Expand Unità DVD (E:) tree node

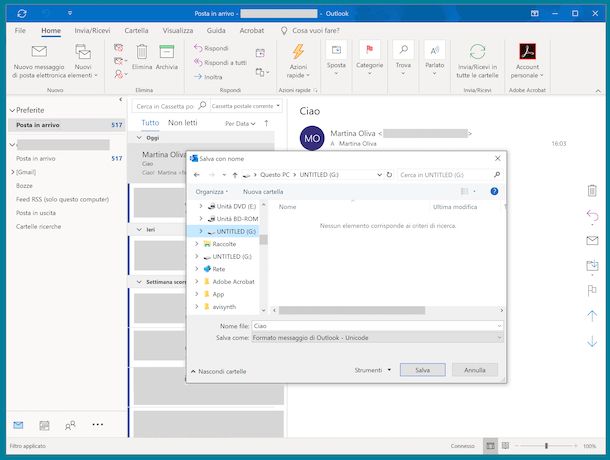[x=201, y=206]
